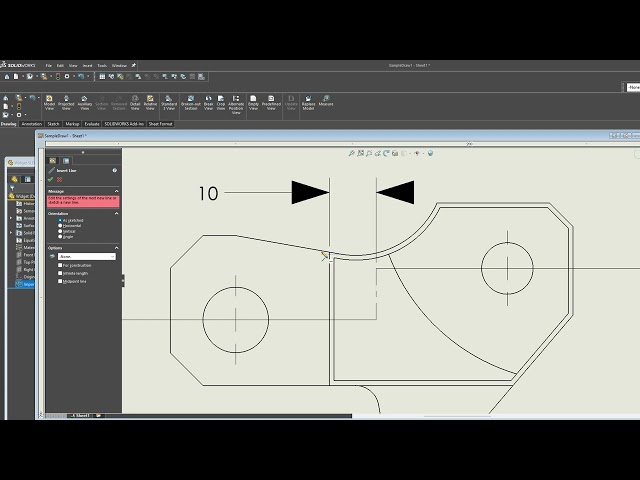Collapse the Orientation section
Viewport: 640px width, 480px height.
point(116,213)
